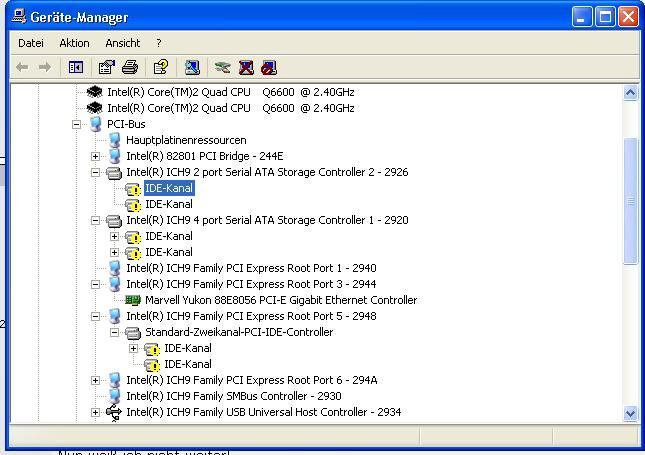Viewport: 645px width, 455px height.
Task: Click the update driver toolbar icon
Action: click(223, 67)
